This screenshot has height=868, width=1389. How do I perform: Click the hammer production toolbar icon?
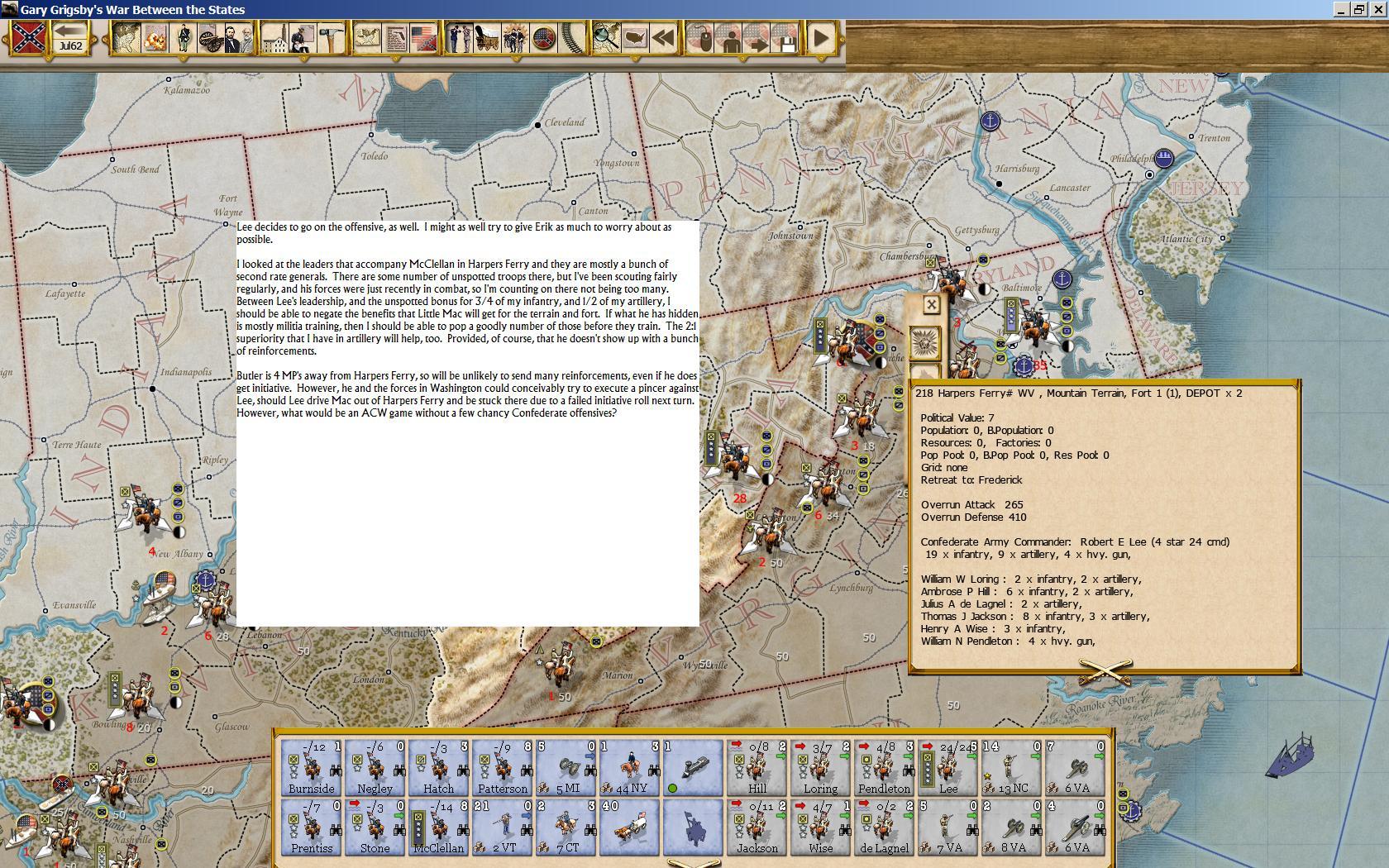[331, 38]
